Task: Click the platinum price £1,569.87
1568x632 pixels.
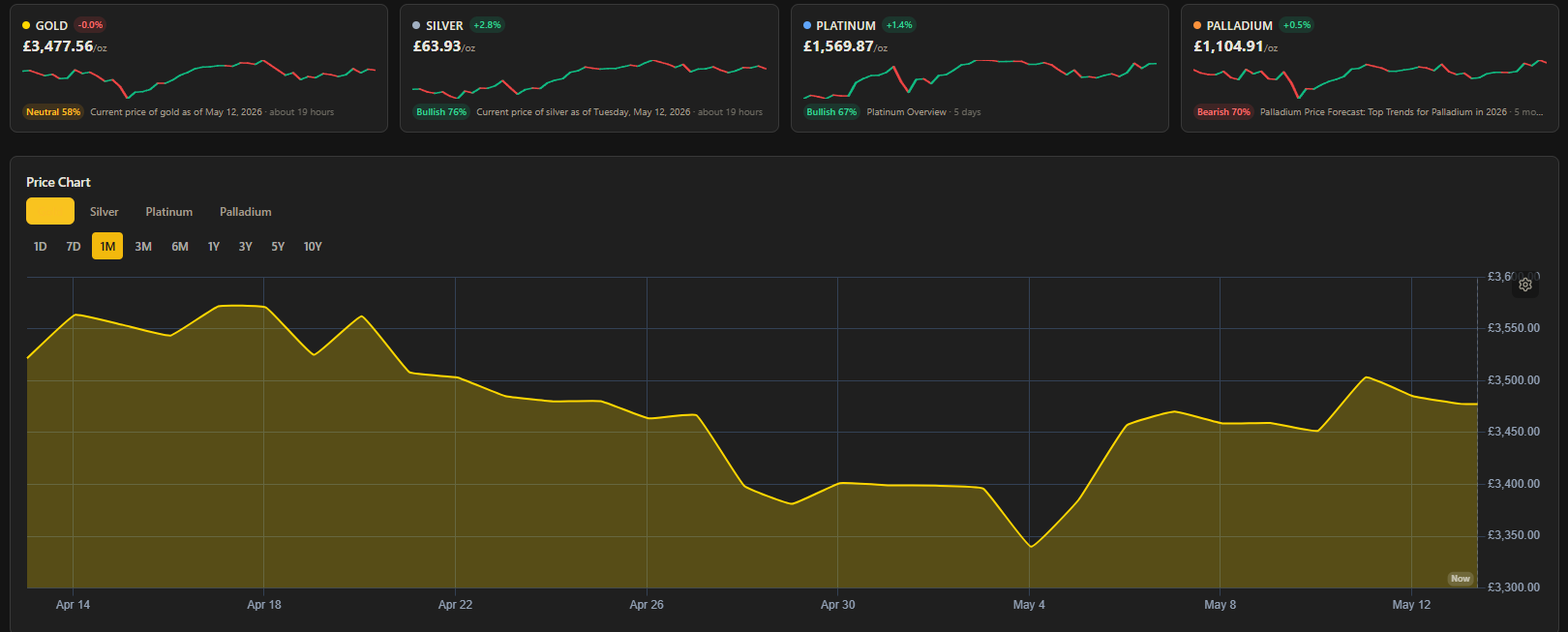Action: pyautogui.click(x=838, y=46)
